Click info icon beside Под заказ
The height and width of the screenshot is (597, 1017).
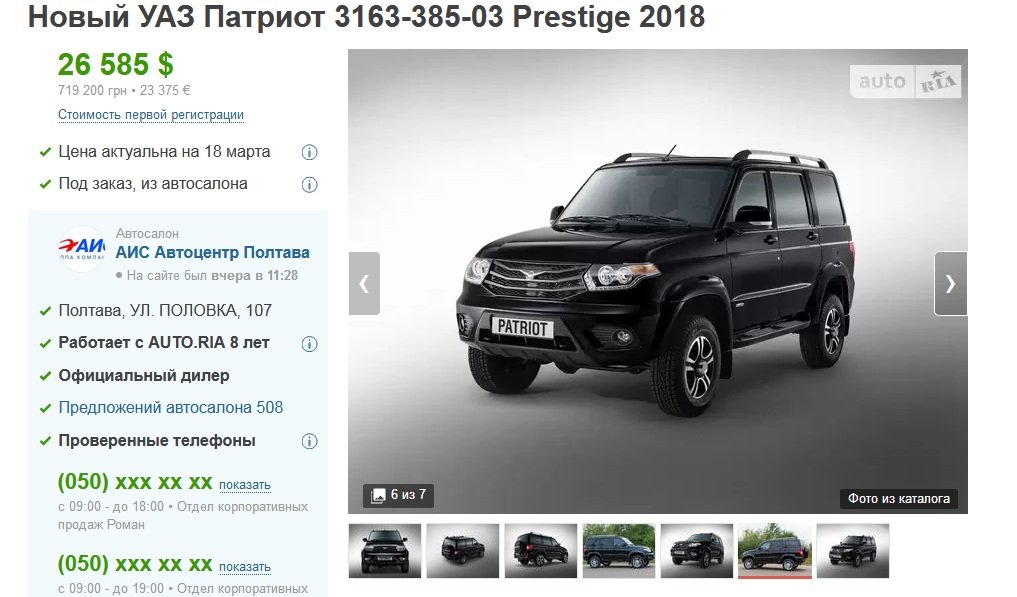coord(309,185)
